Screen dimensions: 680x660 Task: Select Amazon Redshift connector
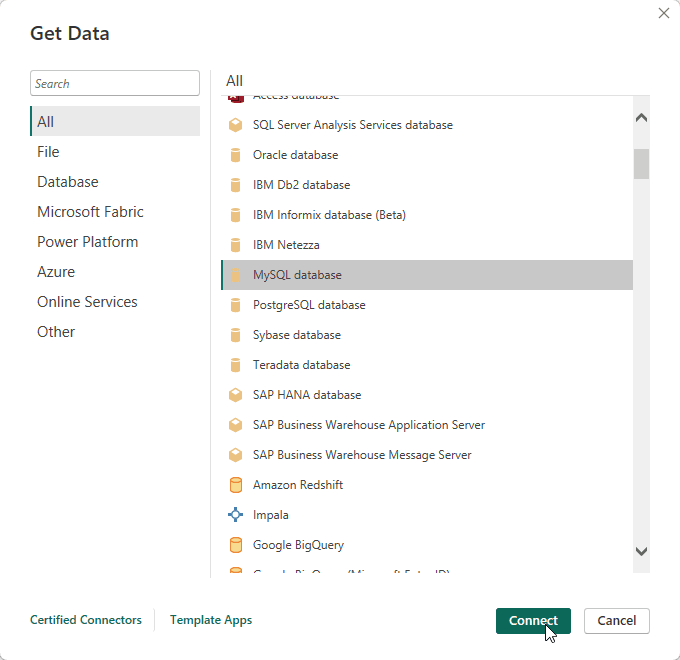(427, 485)
